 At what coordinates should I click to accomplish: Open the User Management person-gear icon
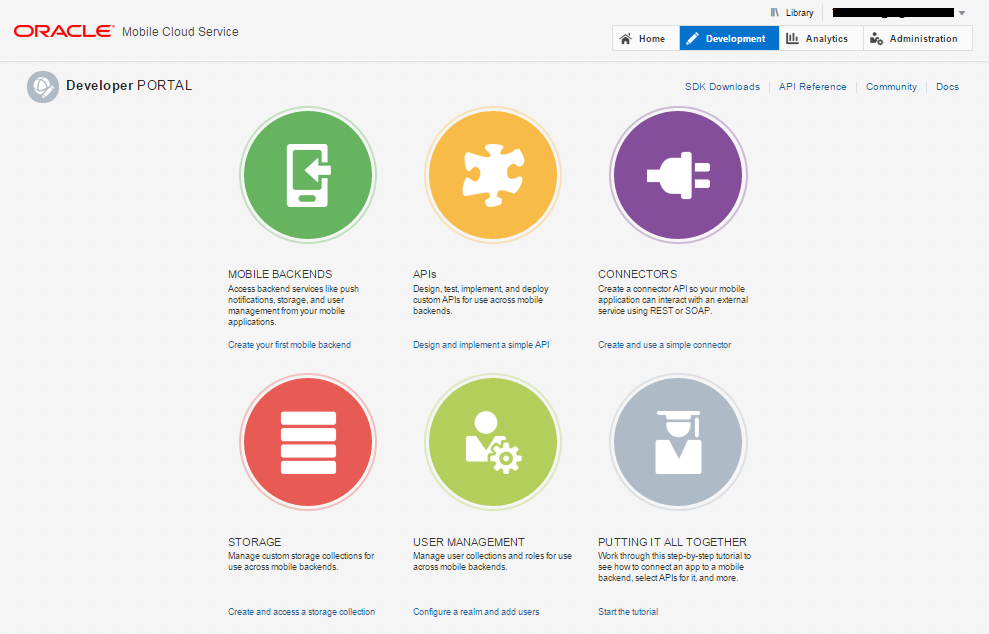tap(493, 442)
